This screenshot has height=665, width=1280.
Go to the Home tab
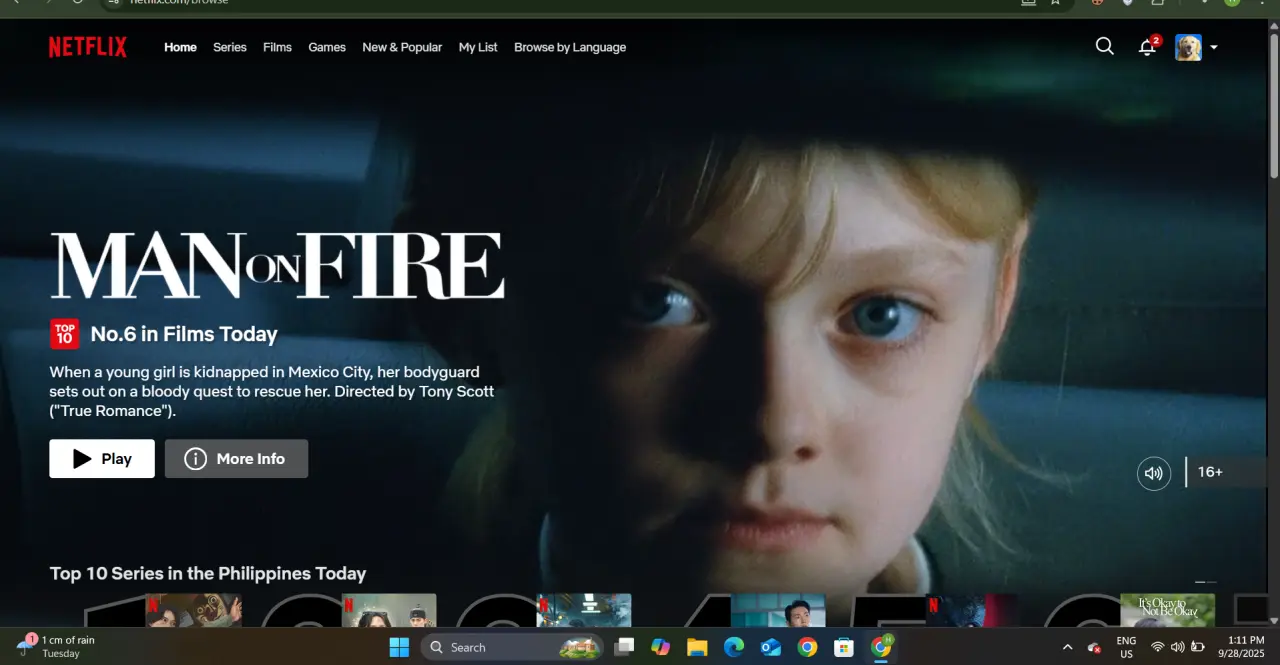180,47
